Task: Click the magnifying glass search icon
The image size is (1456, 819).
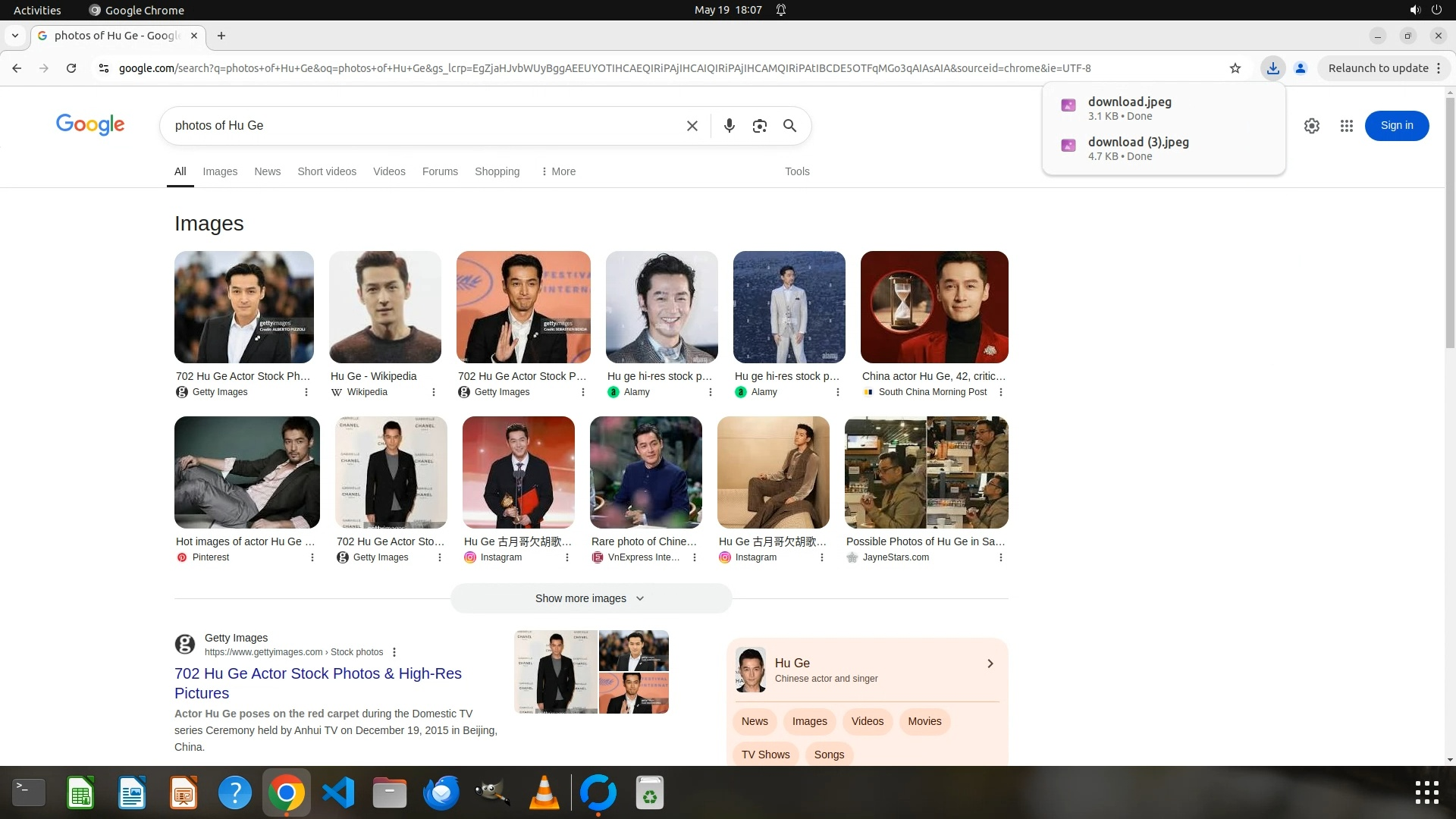Action: pyautogui.click(x=789, y=126)
